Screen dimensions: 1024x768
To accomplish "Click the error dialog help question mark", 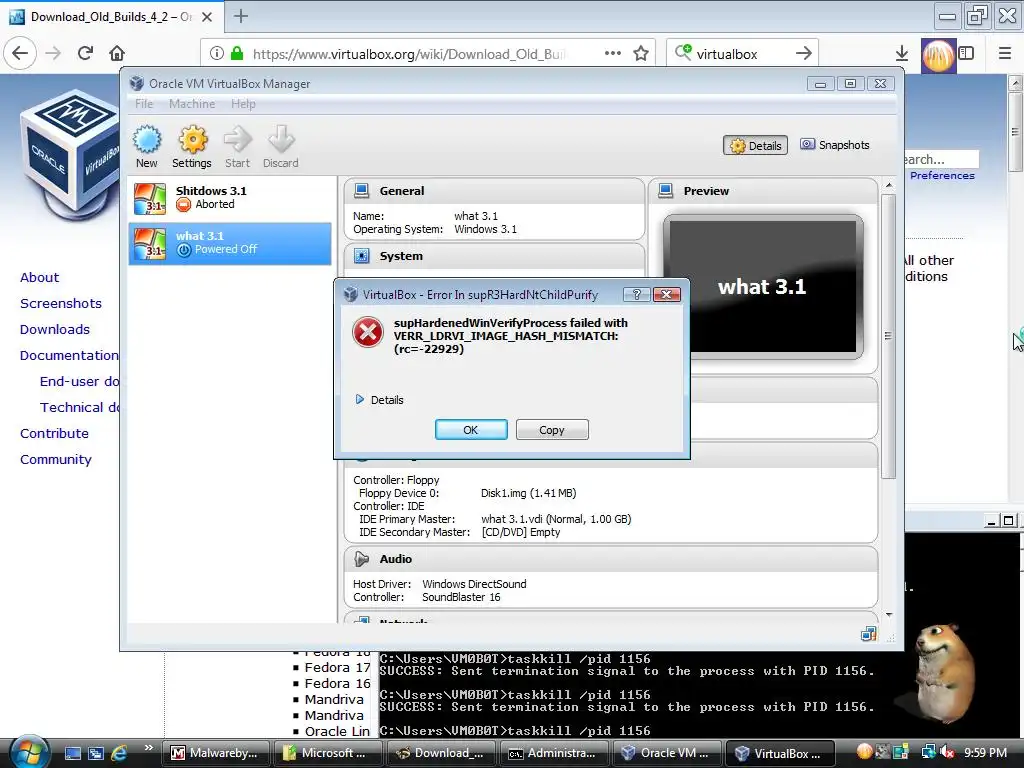I will (636, 295).
